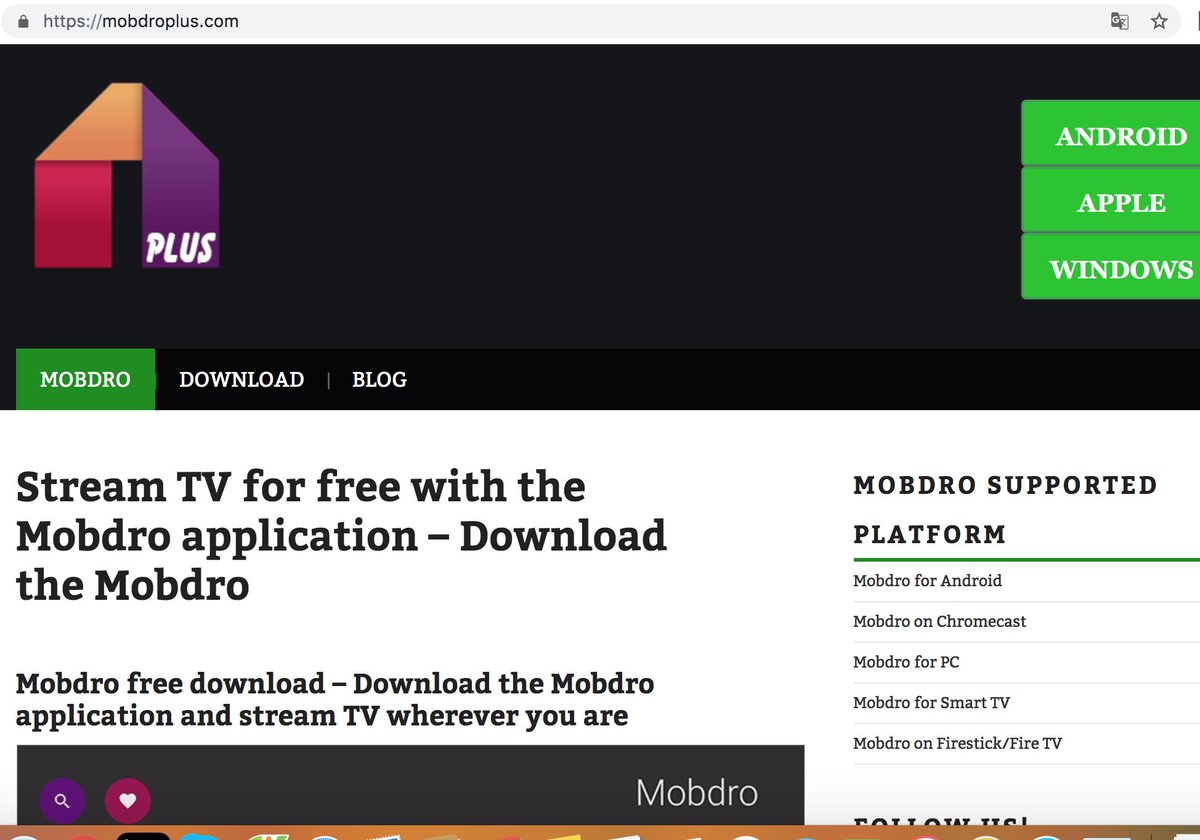Click the purple search icon in Mobdro preview
Viewport: 1200px width, 840px height.
pos(62,801)
